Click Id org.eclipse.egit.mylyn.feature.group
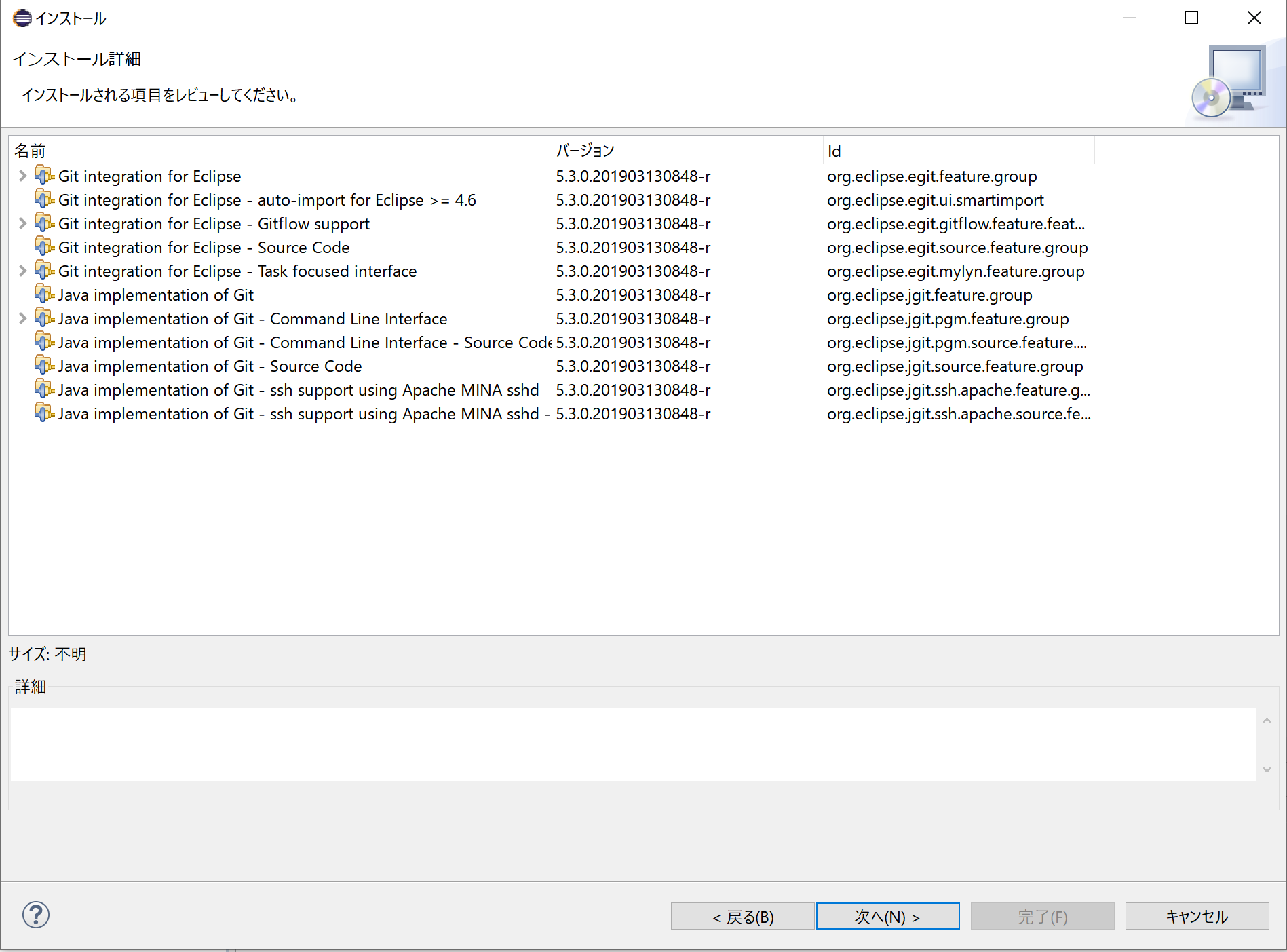 click(x=956, y=271)
